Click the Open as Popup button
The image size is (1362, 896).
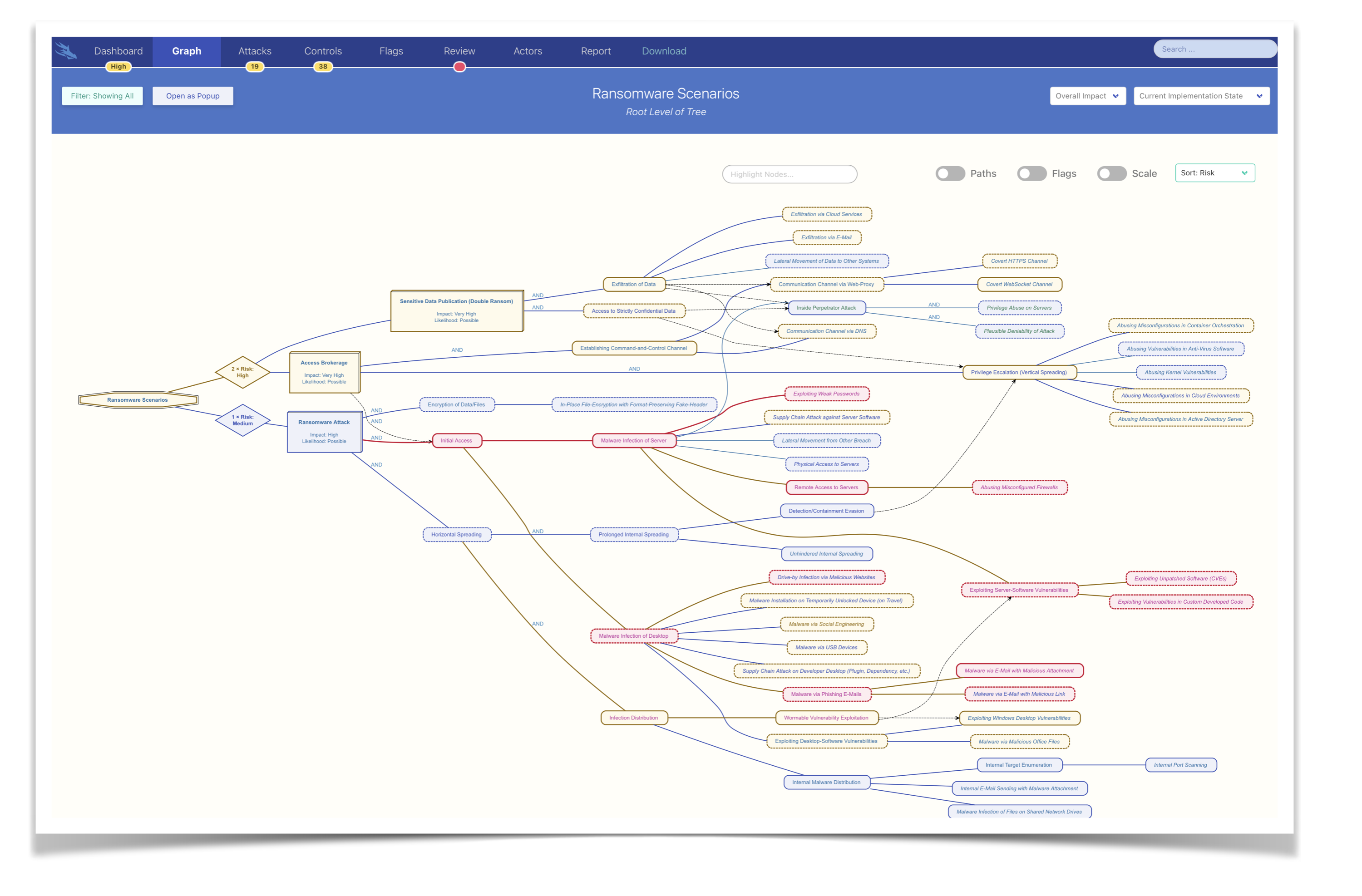tap(193, 96)
